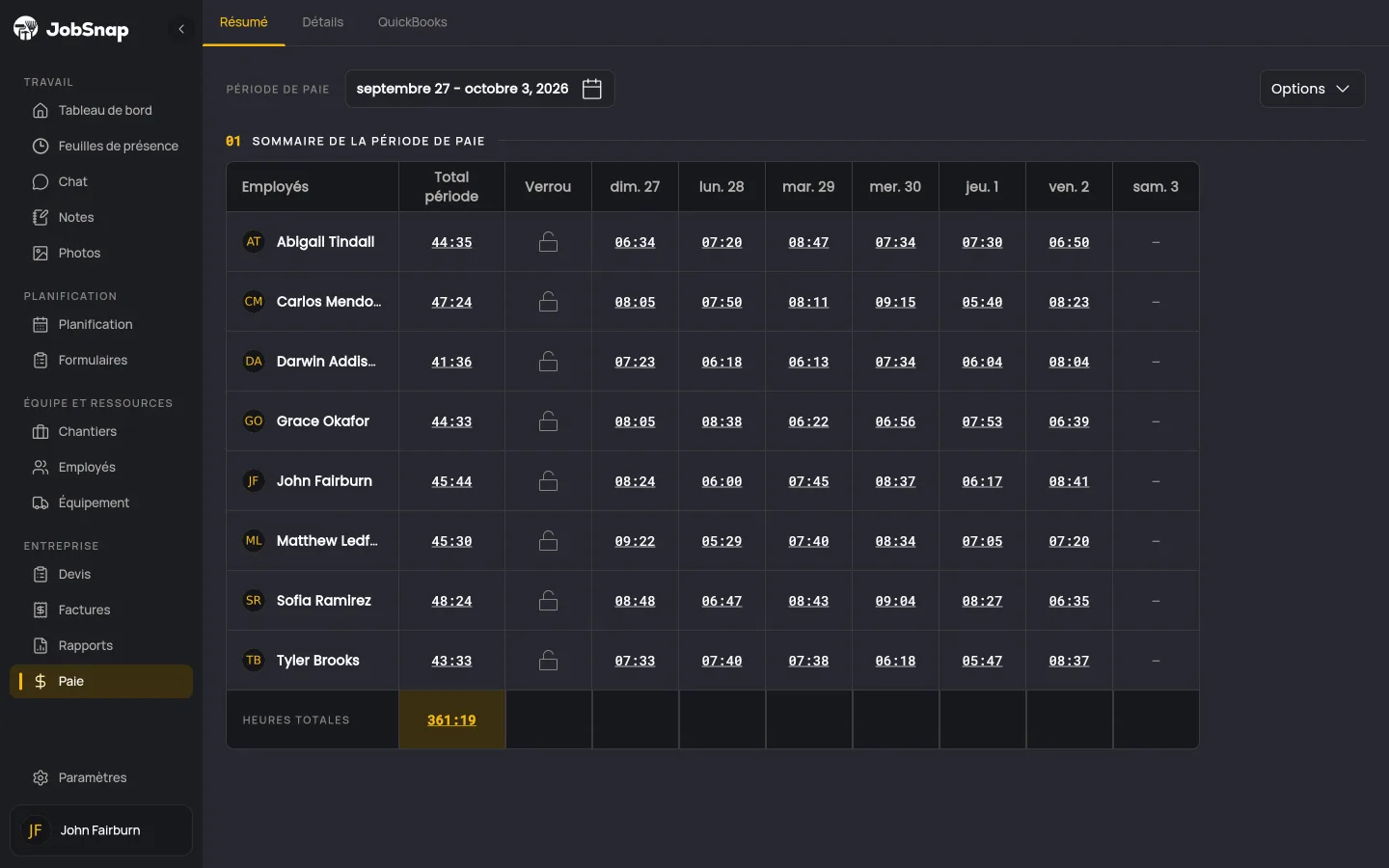Screen dimensions: 1389x868
Task: Open the pay period date selector
Action: point(479,89)
